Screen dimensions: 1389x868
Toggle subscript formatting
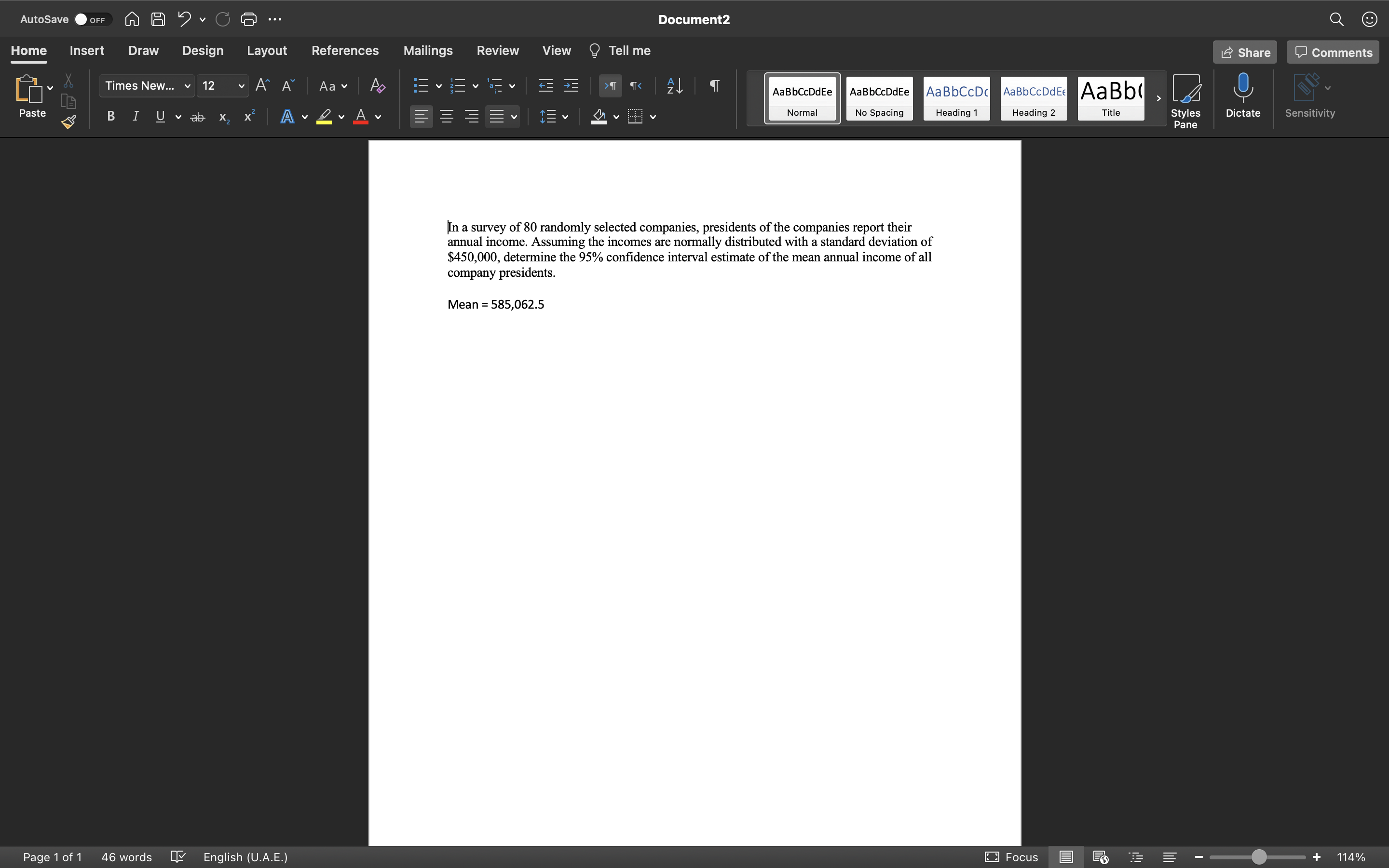(x=224, y=117)
